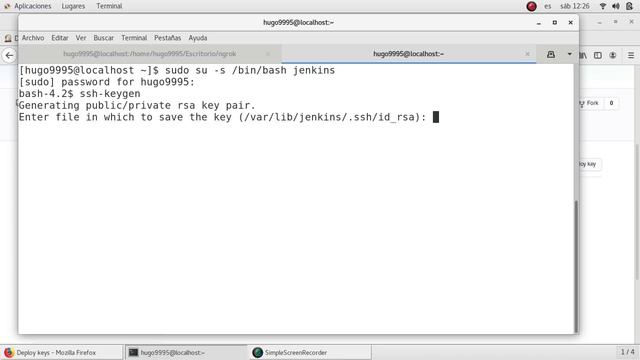Toggle the Firefox sidebar icon
The height and width of the screenshot is (360, 640).
[598, 55]
